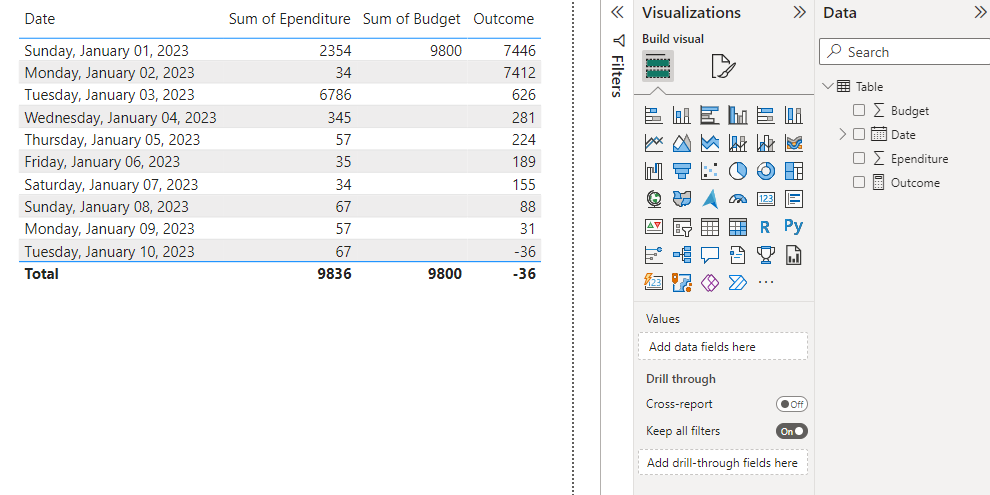The width and height of the screenshot is (990, 495).
Task: Select the Python visual
Action: 794,226
